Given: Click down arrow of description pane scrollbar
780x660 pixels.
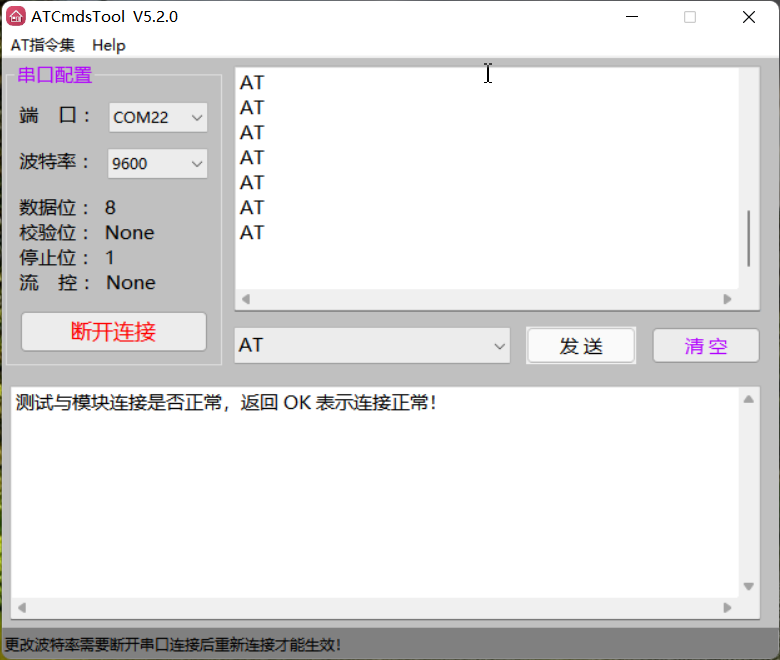Looking at the screenshot, I should [x=749, y=586].
